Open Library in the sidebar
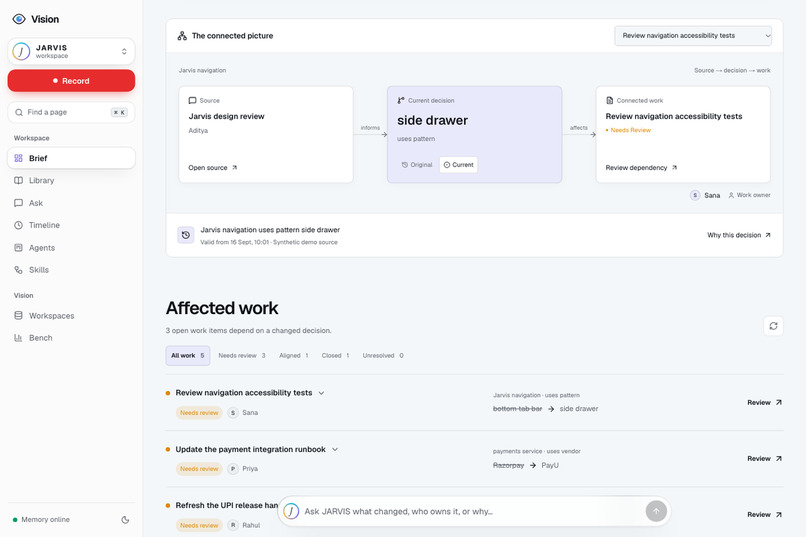Screen dimensions: 806x537 (71, 180)
